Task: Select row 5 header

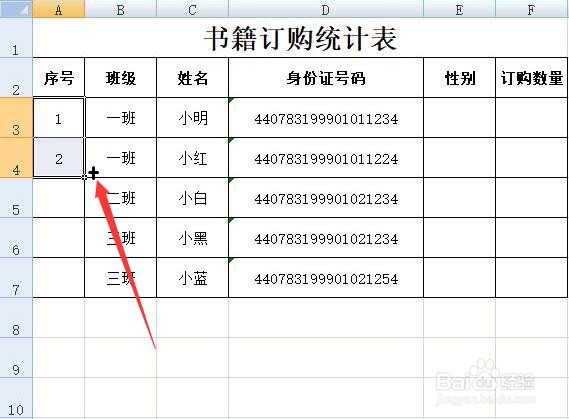Action: click(16, 198)
